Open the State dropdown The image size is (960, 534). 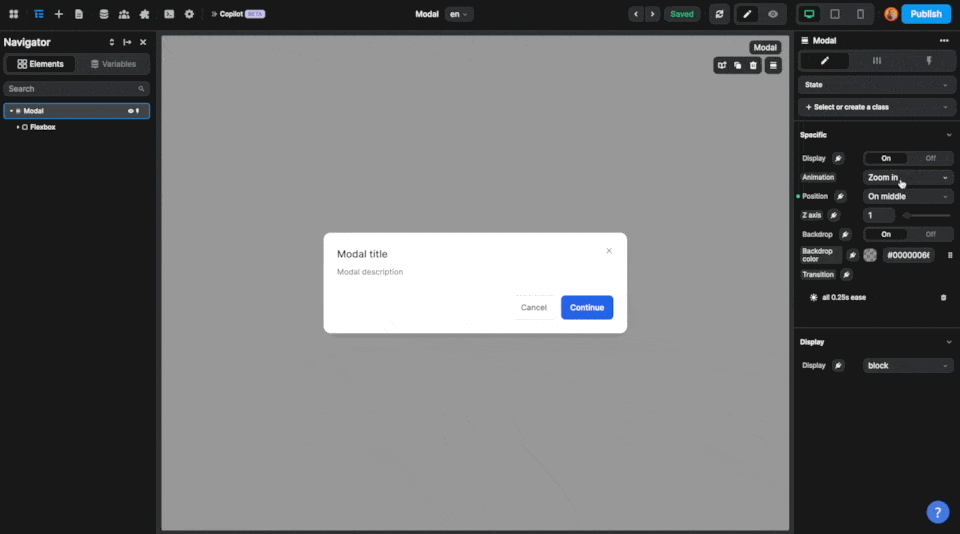pyautogui.click(x=876, y=85)
